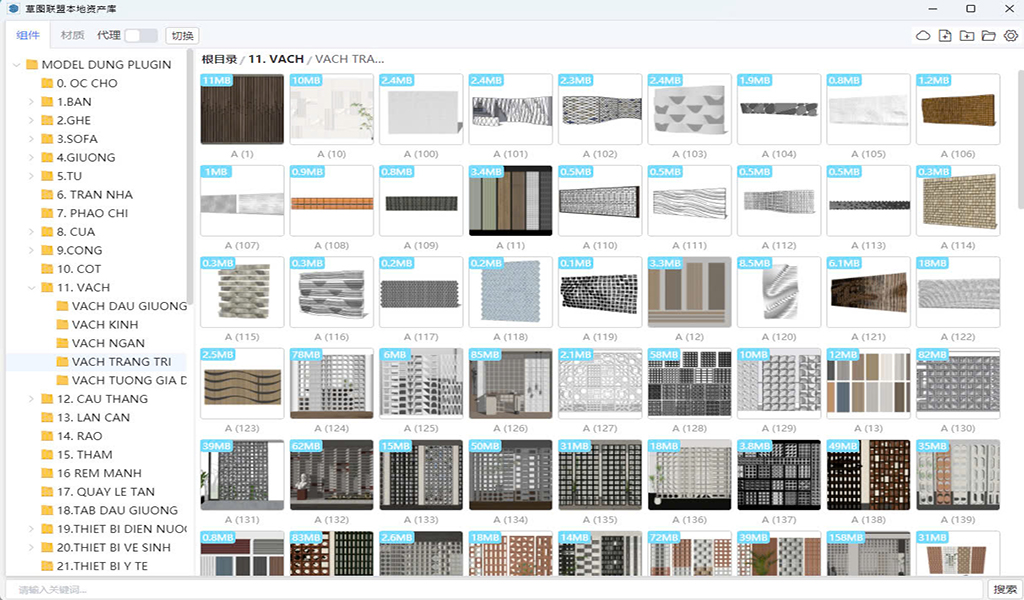Collapse the 11. VACH folder
1024x600 pixels.
(x=31, y=288)
